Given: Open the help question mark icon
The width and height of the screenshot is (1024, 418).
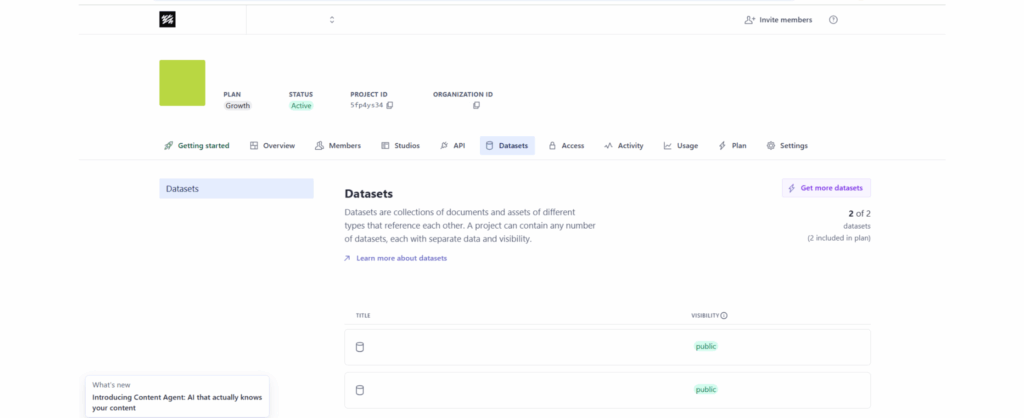Looking at the screenshot, I should [833, 20].
